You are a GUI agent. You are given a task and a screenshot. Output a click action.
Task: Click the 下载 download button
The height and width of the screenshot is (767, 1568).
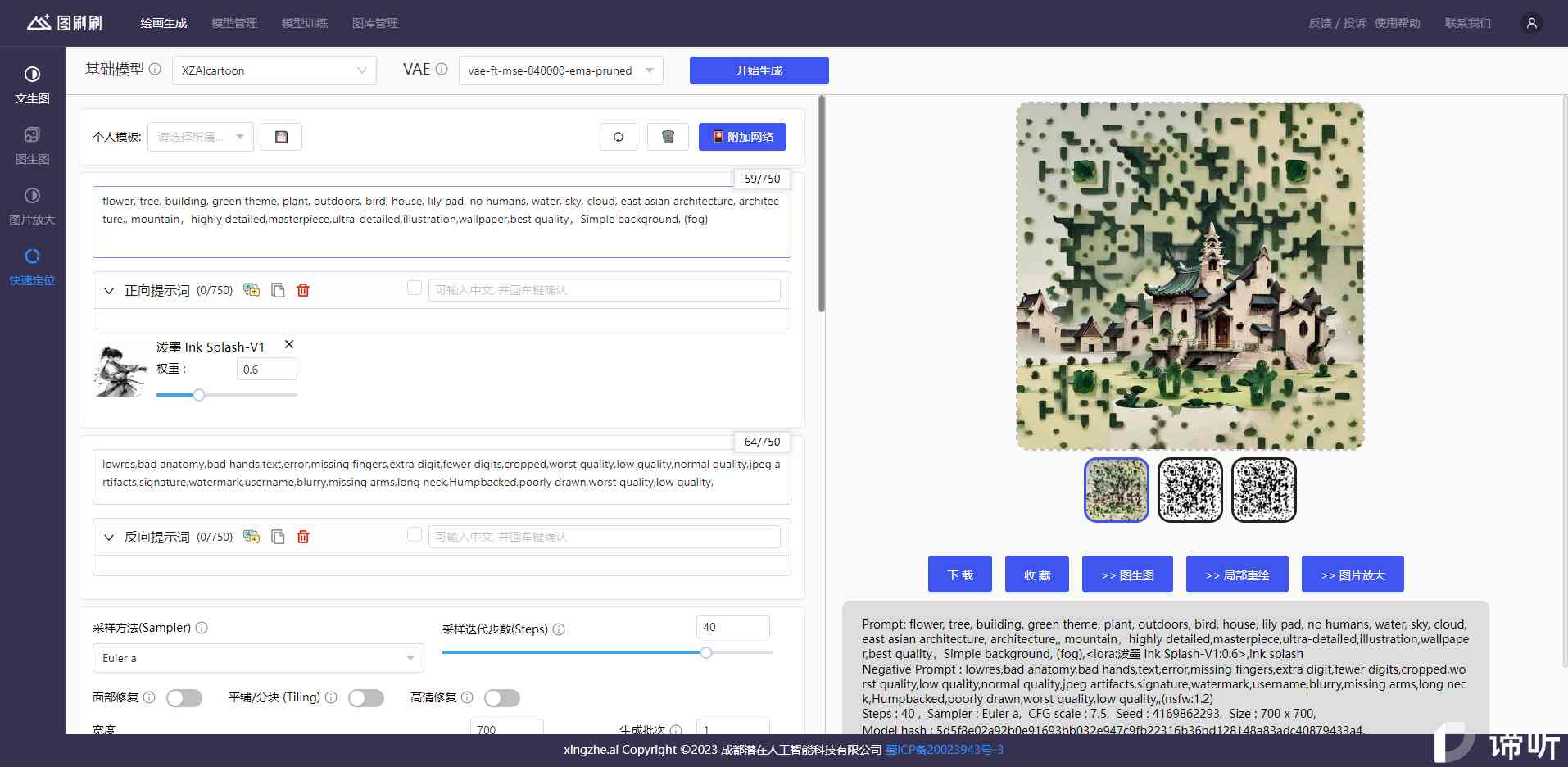tap(960, 574)
